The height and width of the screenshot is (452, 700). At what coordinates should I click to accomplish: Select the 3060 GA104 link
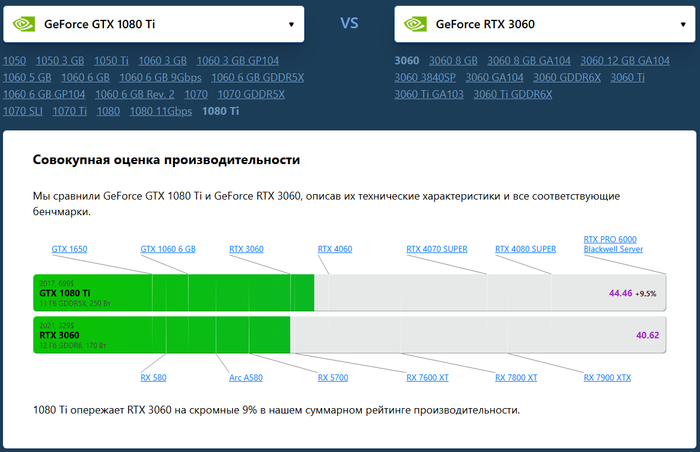[494, 78]
